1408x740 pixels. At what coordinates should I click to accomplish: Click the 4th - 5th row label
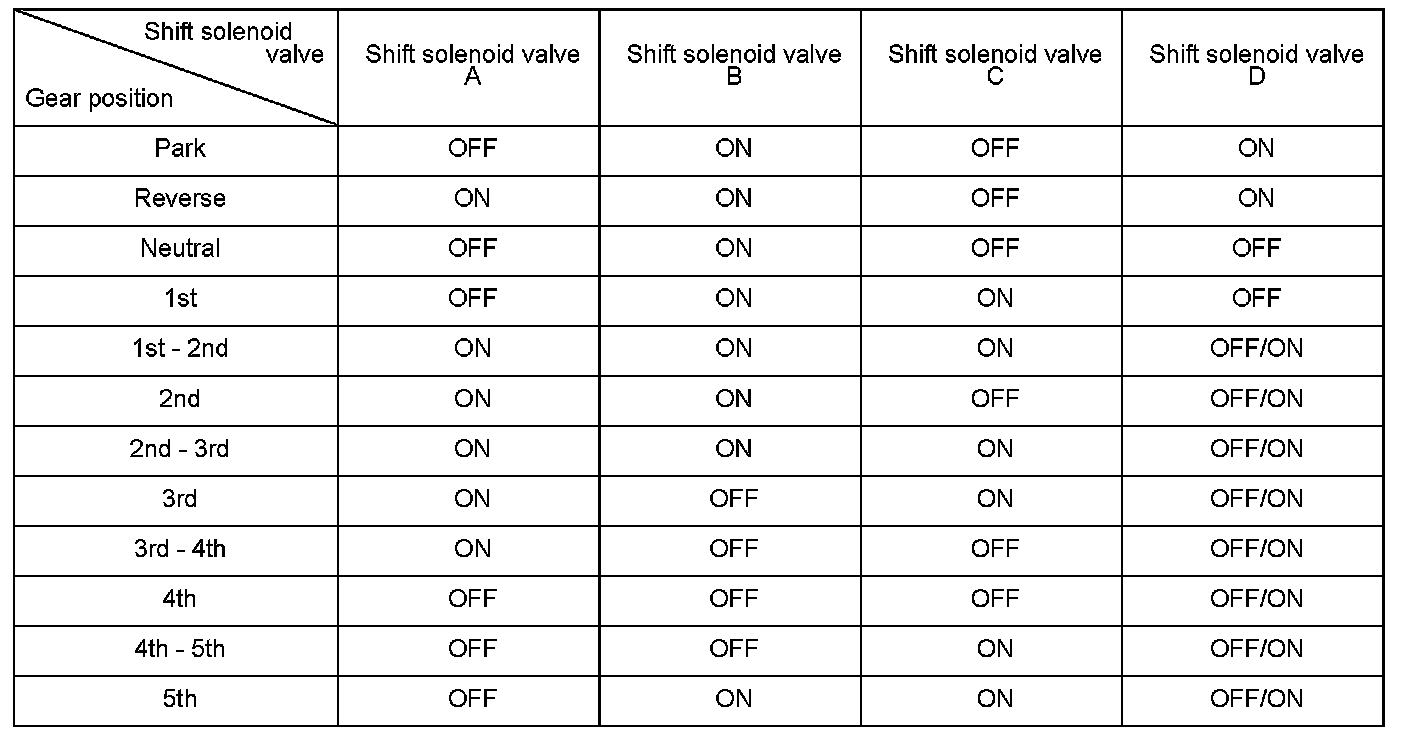pos(180,648)
